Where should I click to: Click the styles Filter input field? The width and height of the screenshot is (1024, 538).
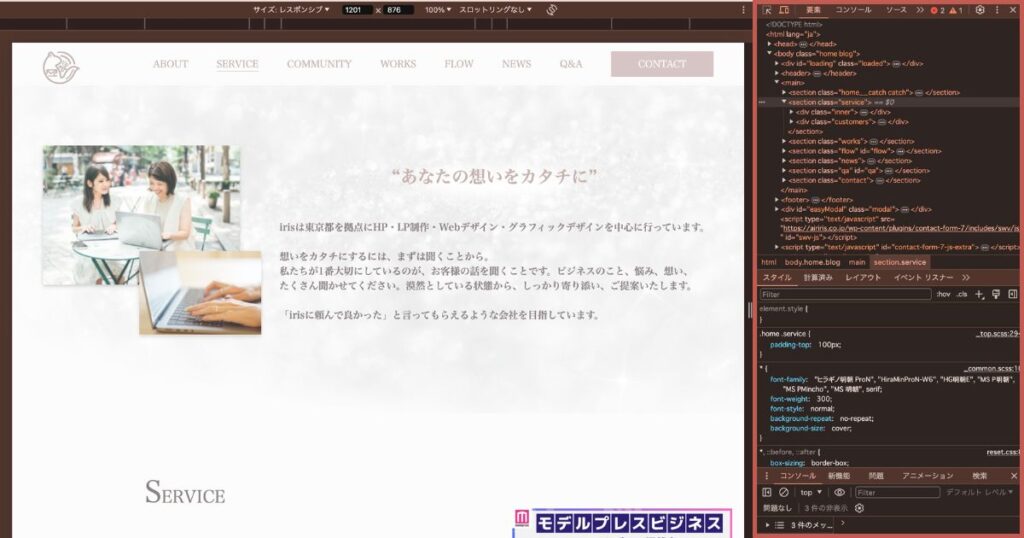tap(845, 294)
